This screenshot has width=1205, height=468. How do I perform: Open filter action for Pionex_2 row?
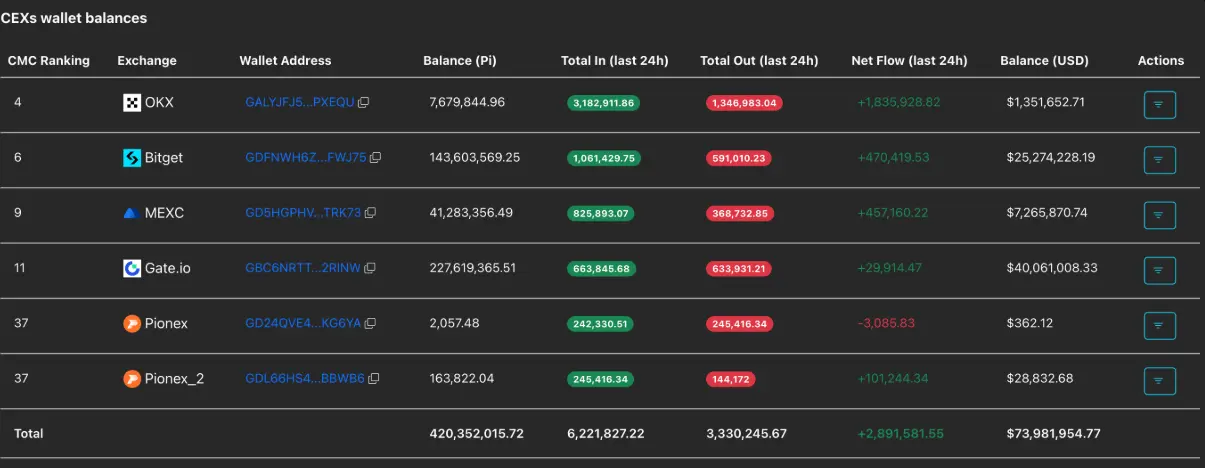1159,380
